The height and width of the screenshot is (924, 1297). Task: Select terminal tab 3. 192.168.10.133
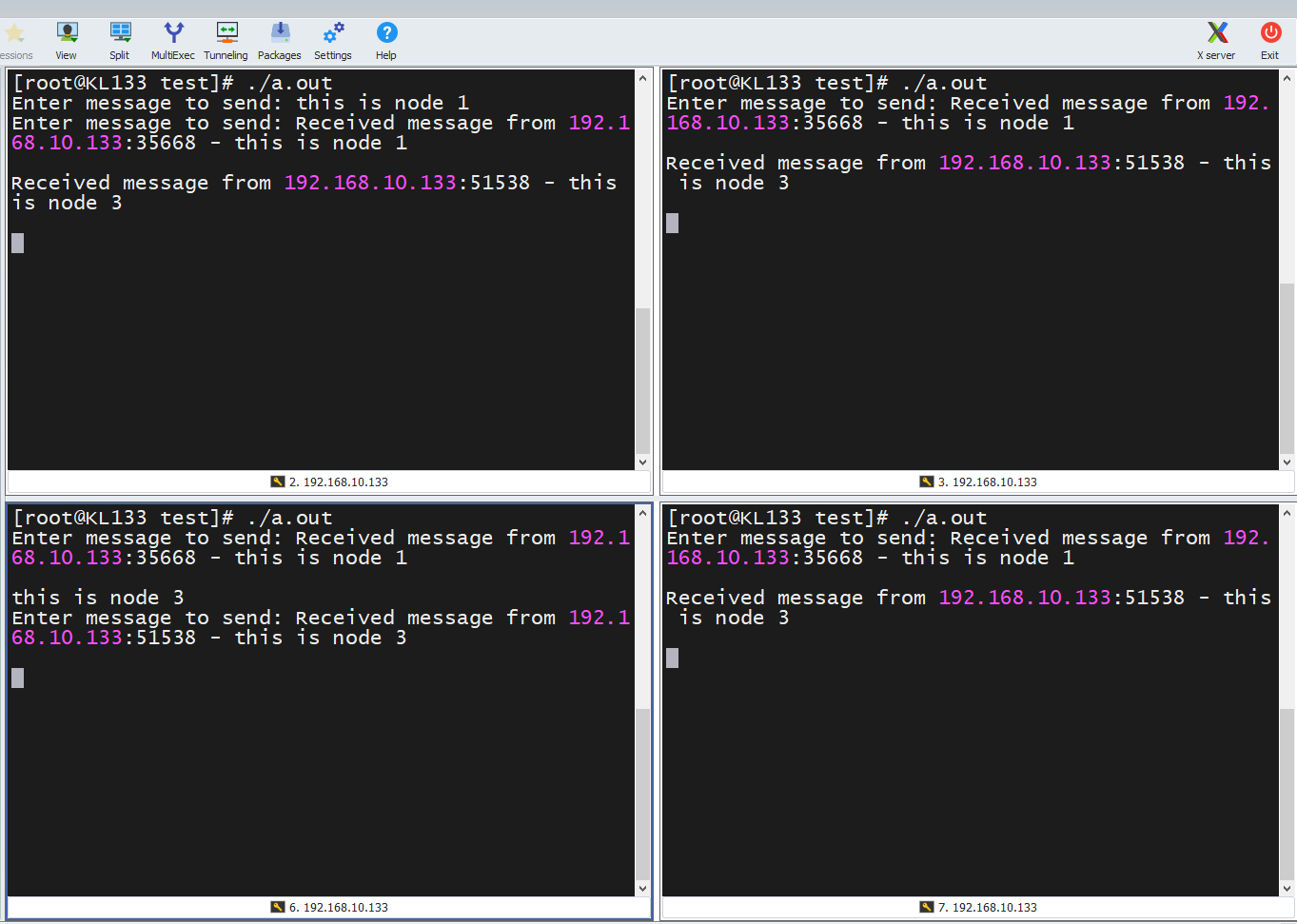coord(978,482)
